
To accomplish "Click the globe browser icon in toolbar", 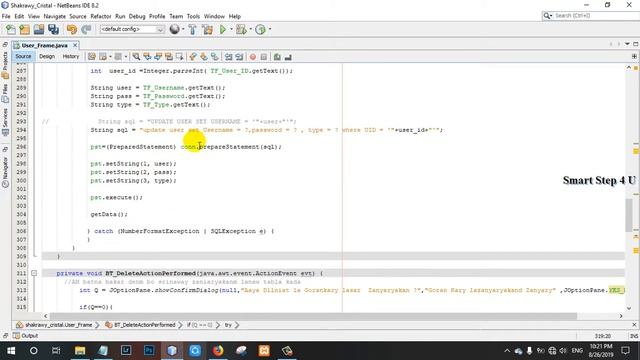I will point(174,29).
